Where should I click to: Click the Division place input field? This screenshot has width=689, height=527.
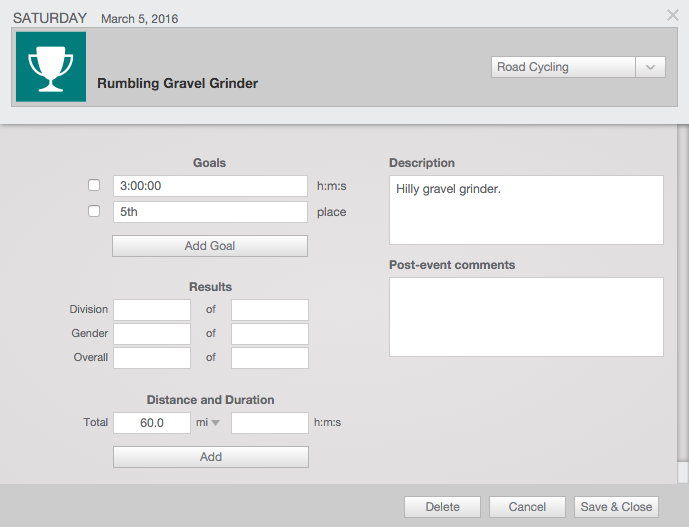[x=152, y=310]
